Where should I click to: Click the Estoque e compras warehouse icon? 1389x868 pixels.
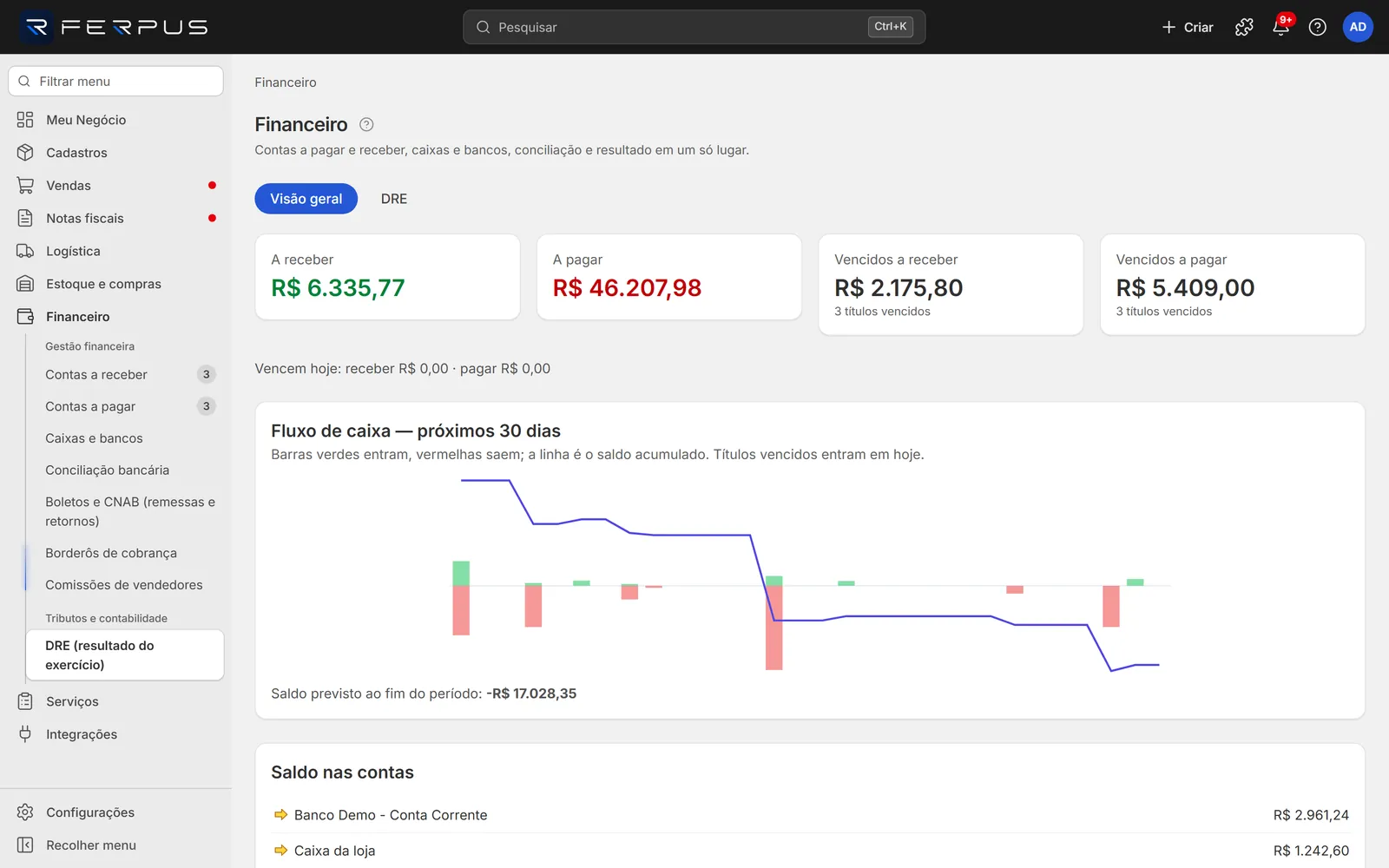pos(25,284)
